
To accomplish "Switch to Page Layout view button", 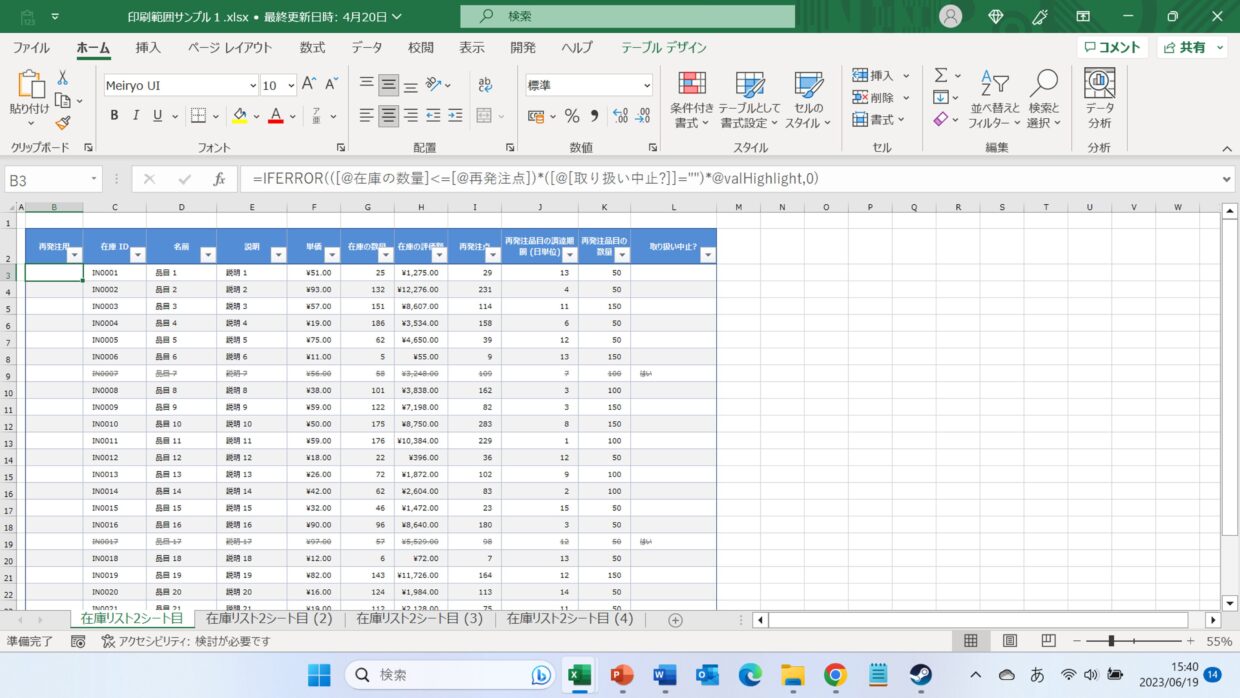I will click(1010, 641).
